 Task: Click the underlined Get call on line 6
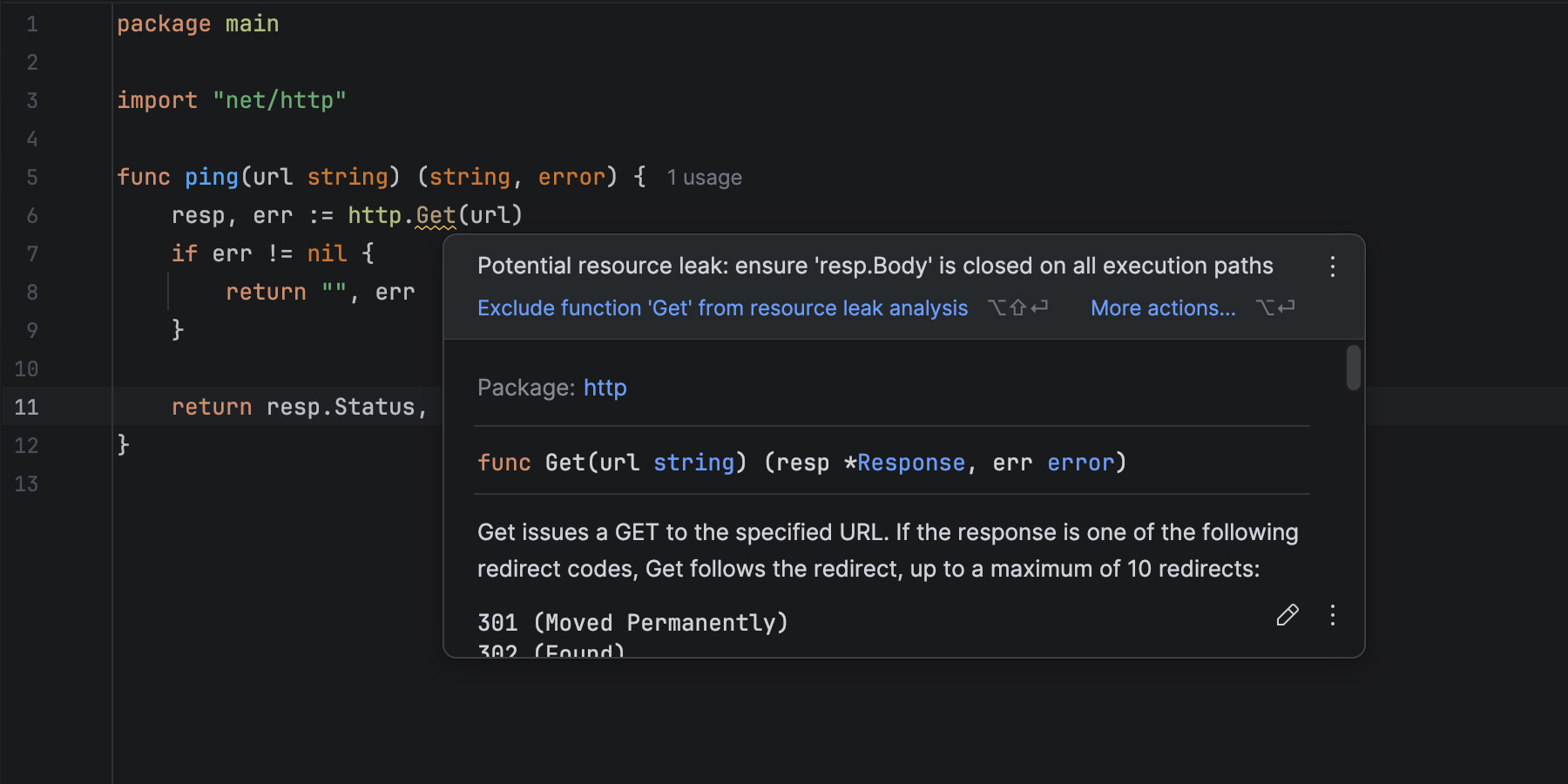coord(436,215)
